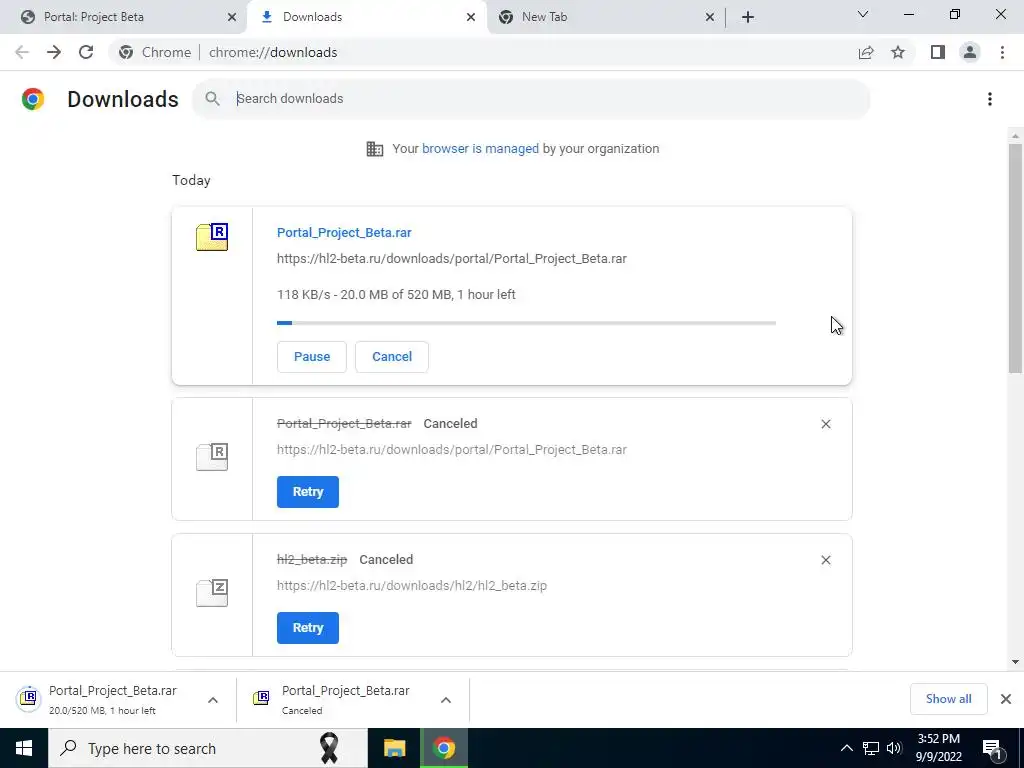
Task: Open the Portal_Project_Beta.rar file name link
Action: click(x=344, y=232)
